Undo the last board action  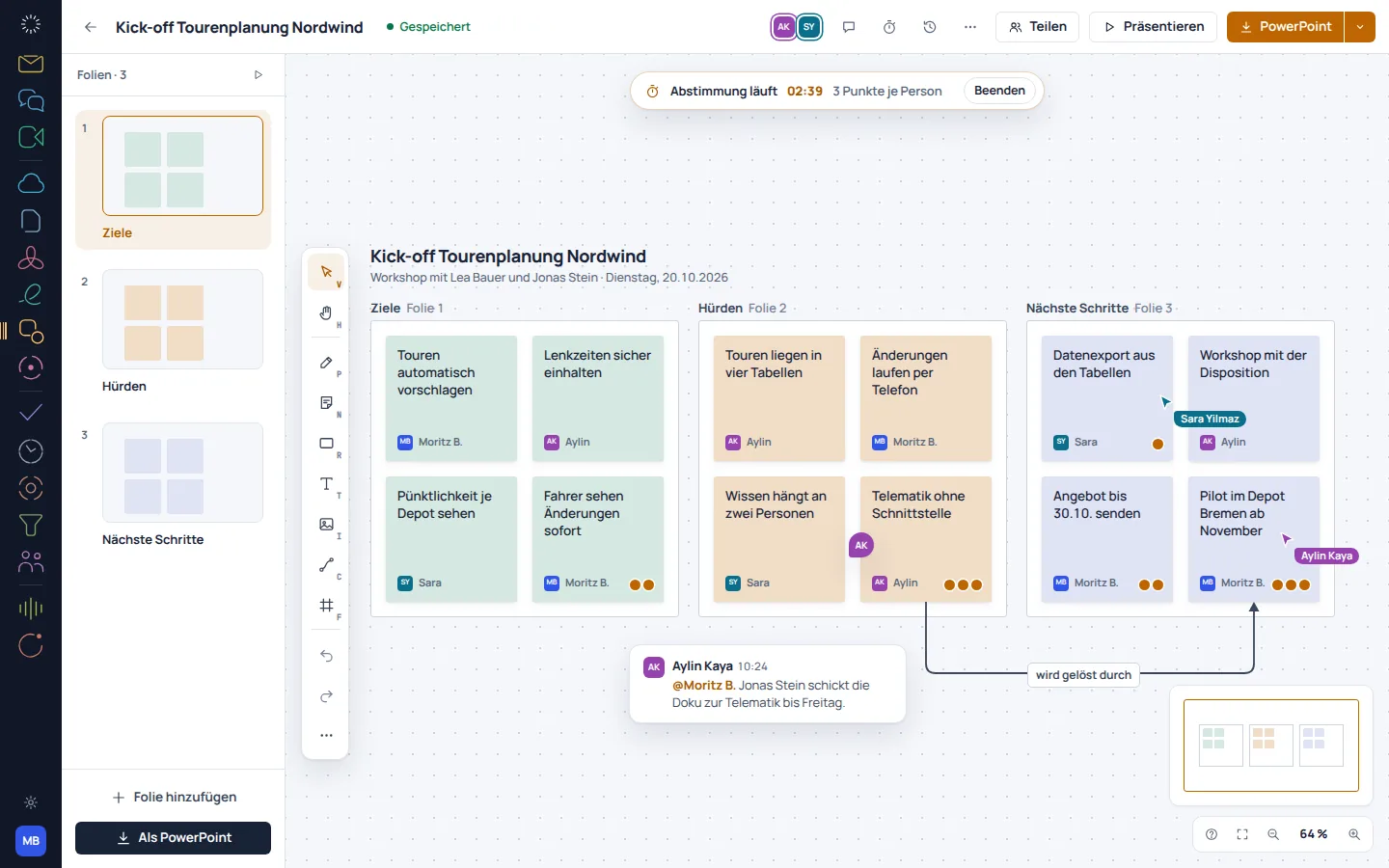point(326,656)
